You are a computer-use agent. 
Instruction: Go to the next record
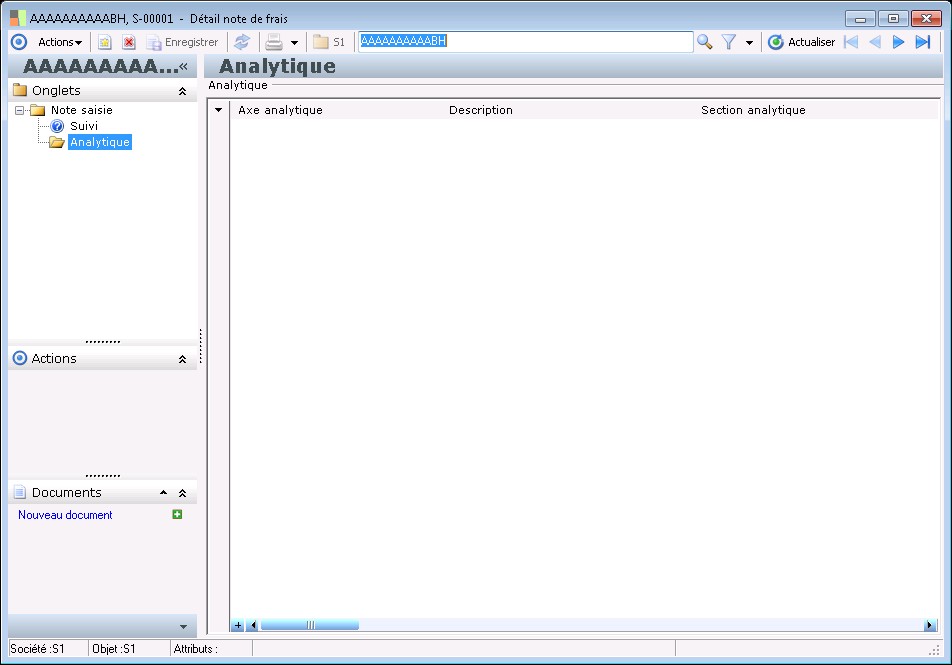pyautogui.click(x=899, y=42)
